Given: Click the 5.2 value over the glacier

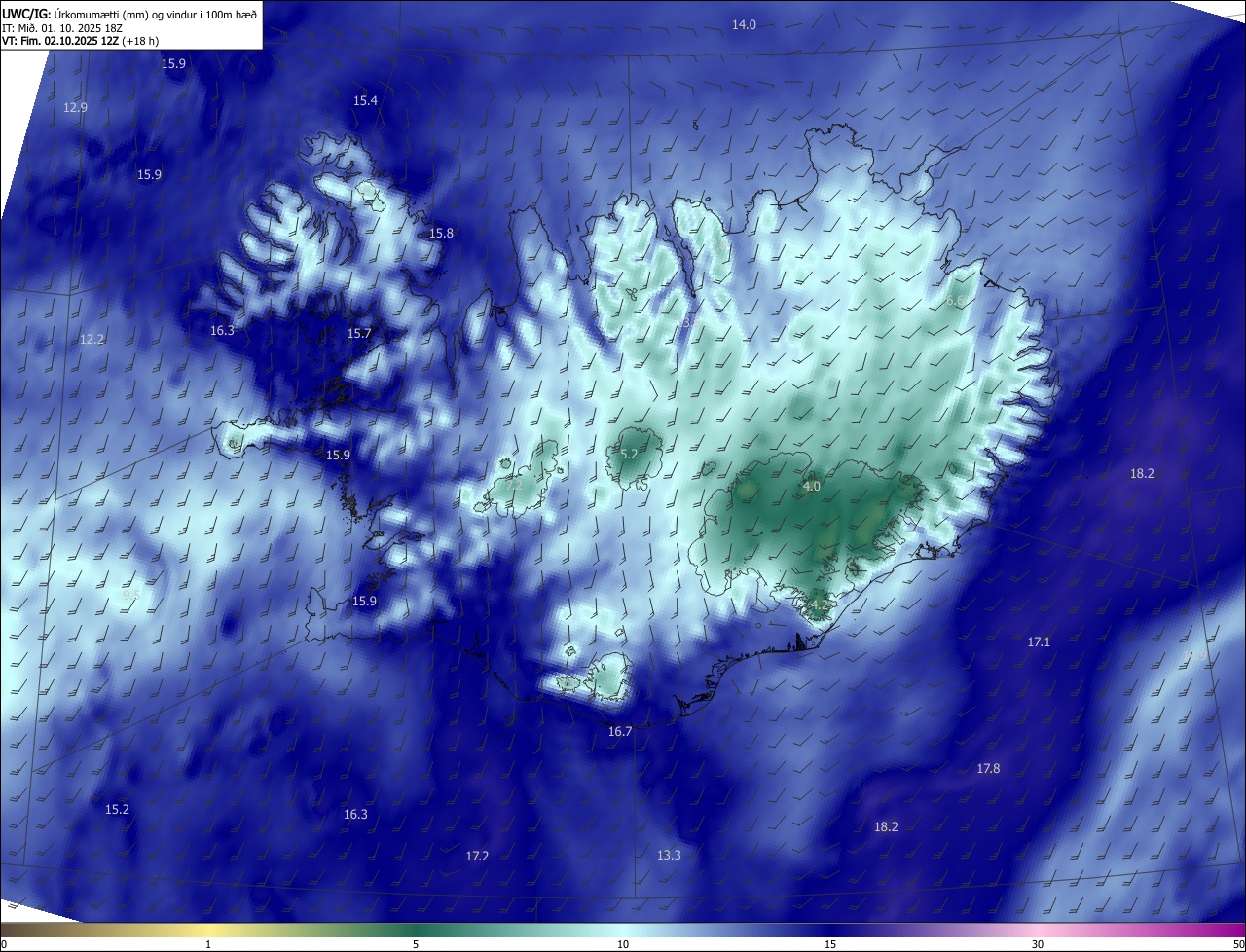Looking at the screenshot, I should pos(629,454).
